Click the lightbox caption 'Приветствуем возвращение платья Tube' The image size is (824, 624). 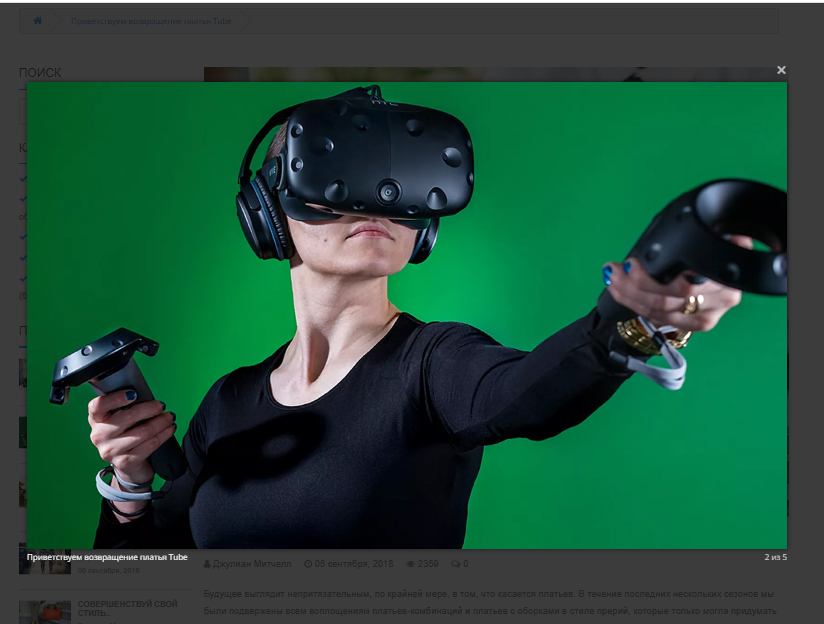coord(107,557)
